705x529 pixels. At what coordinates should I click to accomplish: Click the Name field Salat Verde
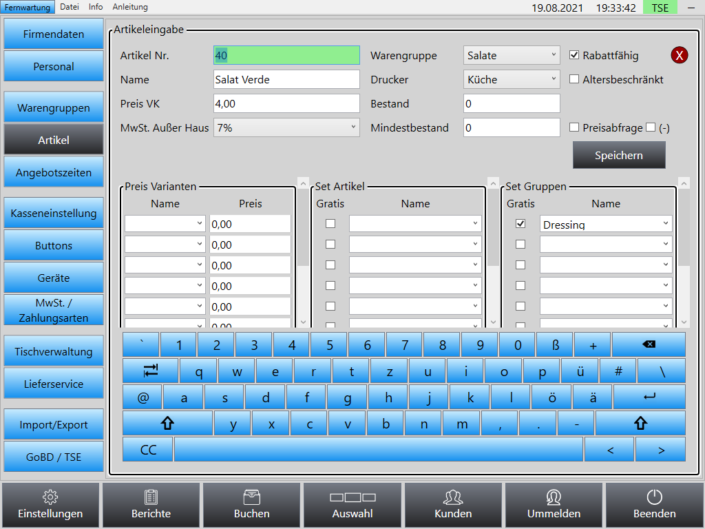point(286,80)
